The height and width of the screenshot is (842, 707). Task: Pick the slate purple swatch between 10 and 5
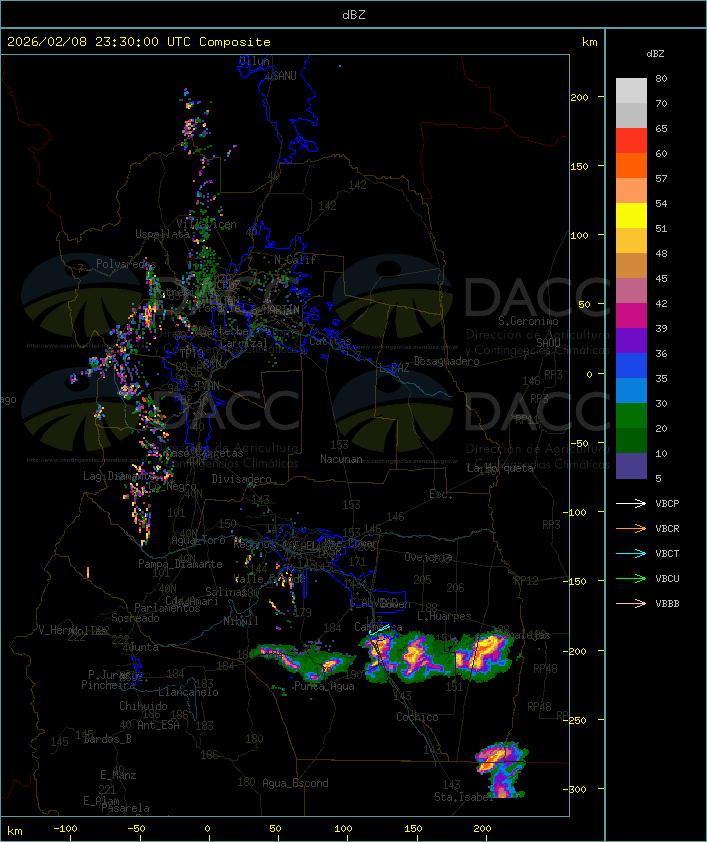click(x=631, y=466)
